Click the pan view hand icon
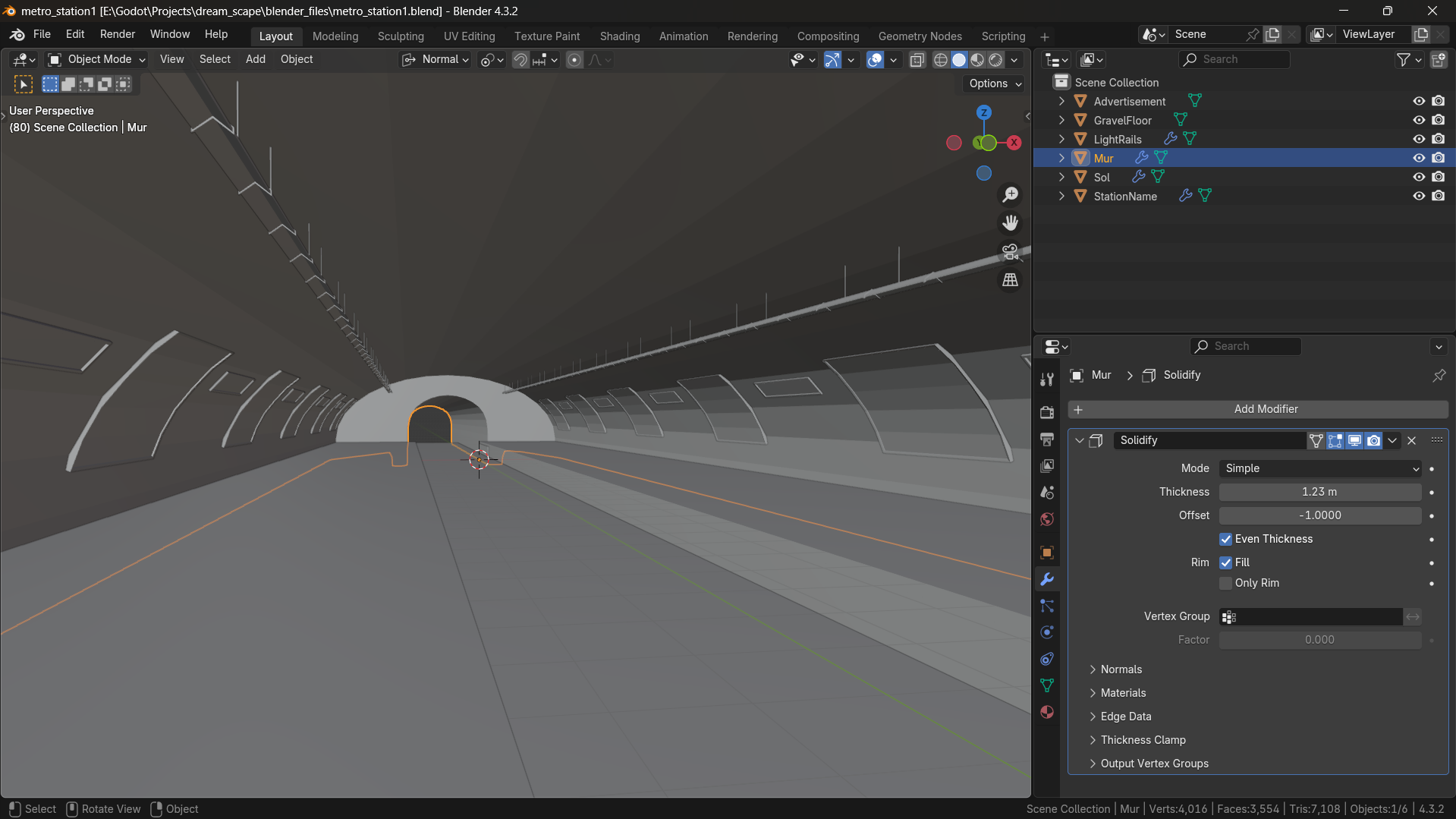The width and height of the screenshot is (1456, 819). click(1010, 223)
